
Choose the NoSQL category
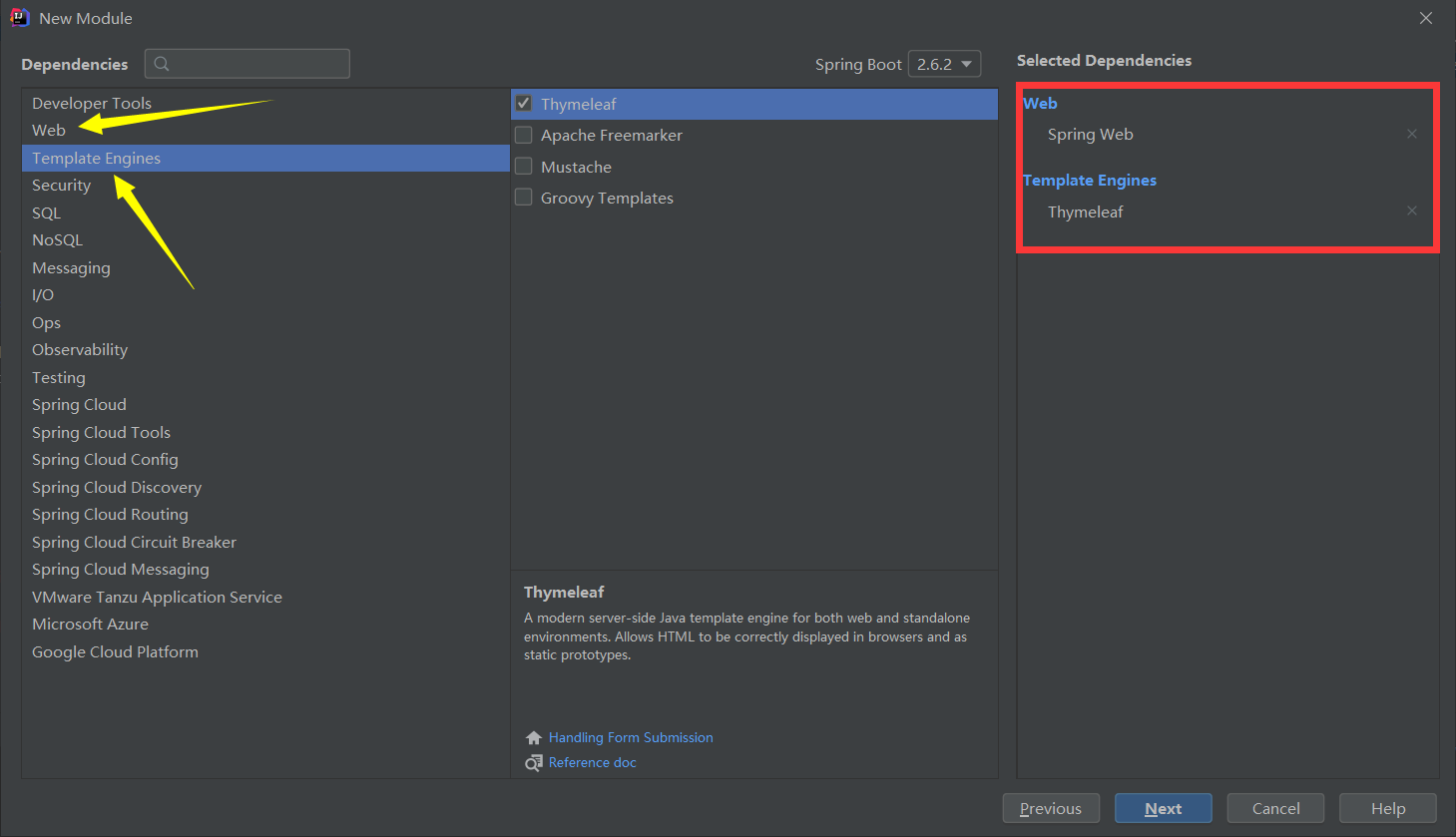click(265, 240)
